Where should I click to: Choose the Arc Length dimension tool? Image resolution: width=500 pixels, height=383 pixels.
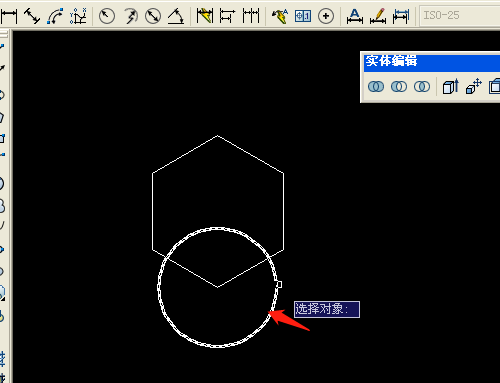55,16
